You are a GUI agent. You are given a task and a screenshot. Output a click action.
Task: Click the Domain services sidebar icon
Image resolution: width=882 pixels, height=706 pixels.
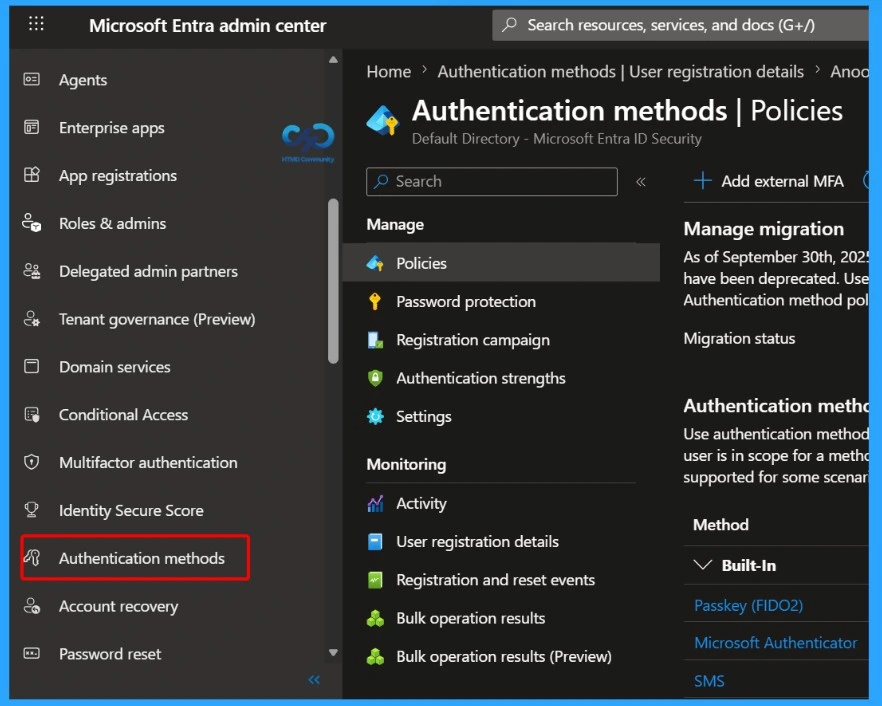click(32, 366)
